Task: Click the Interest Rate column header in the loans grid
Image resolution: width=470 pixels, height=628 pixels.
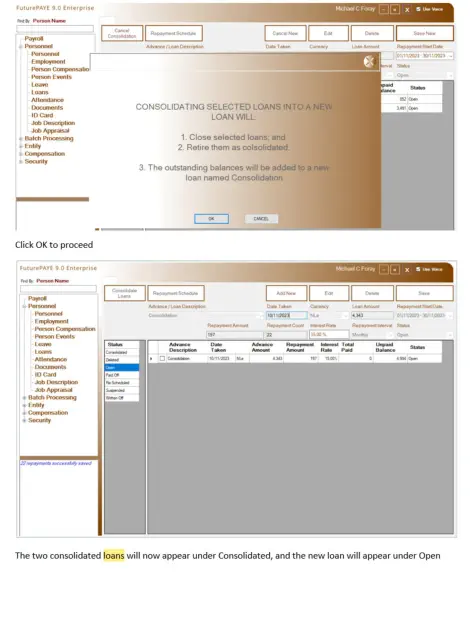Action: point(329,347)
